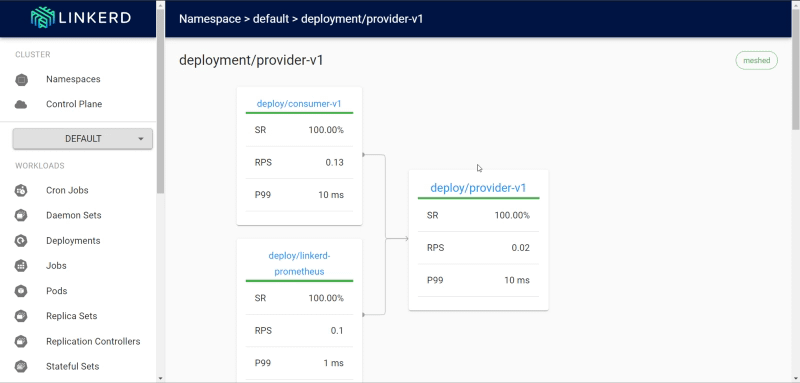The width and height of the screenshot is (800, 383).
Task: Click the Replica Sets icon
Action: (x=21, y=316)
